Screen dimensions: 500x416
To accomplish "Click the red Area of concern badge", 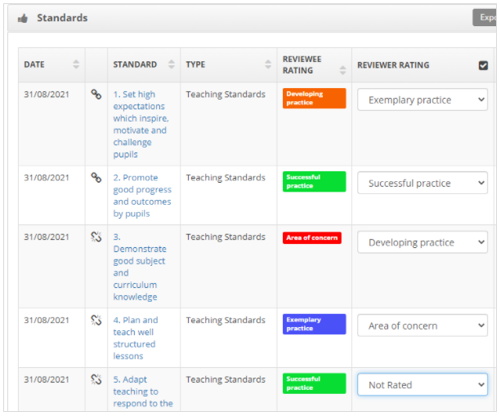I will 312,238.
